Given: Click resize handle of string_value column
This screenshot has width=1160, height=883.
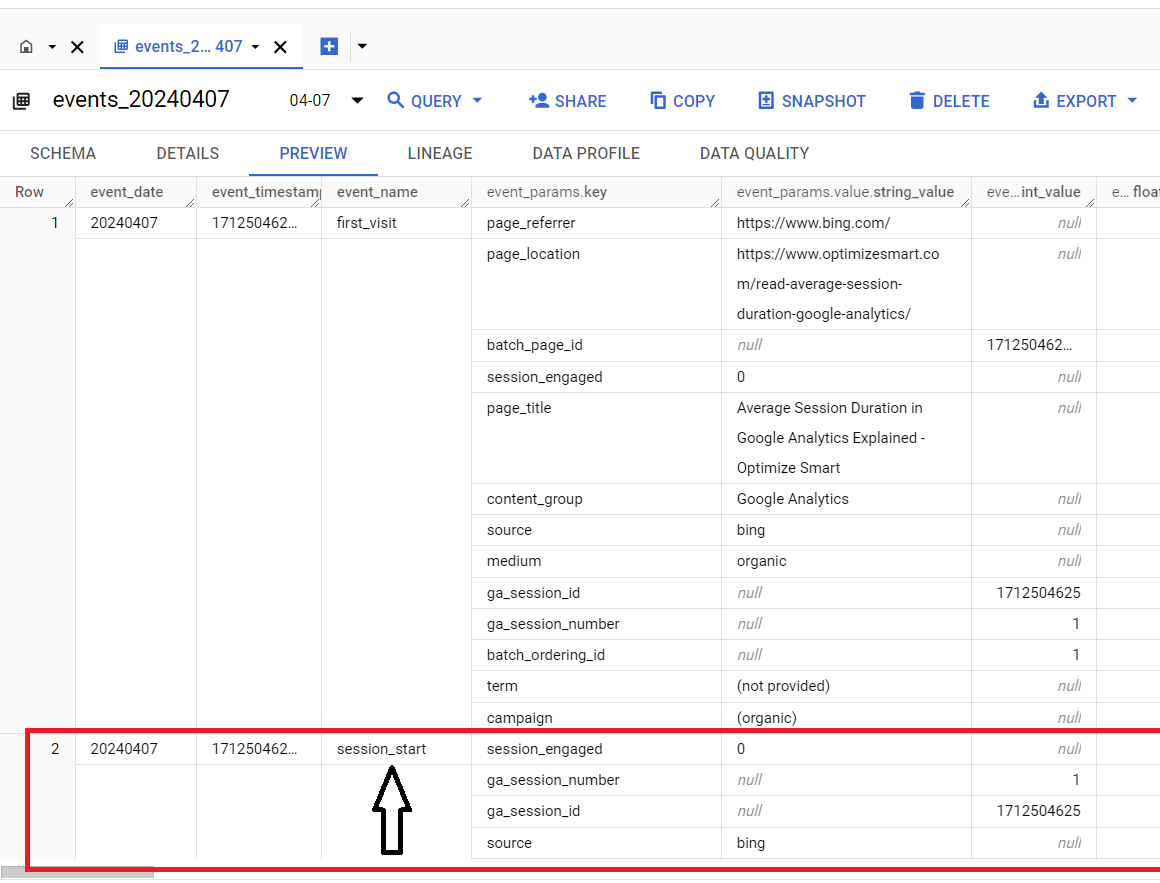Looking at the screenshot, I should pos(965,203).
